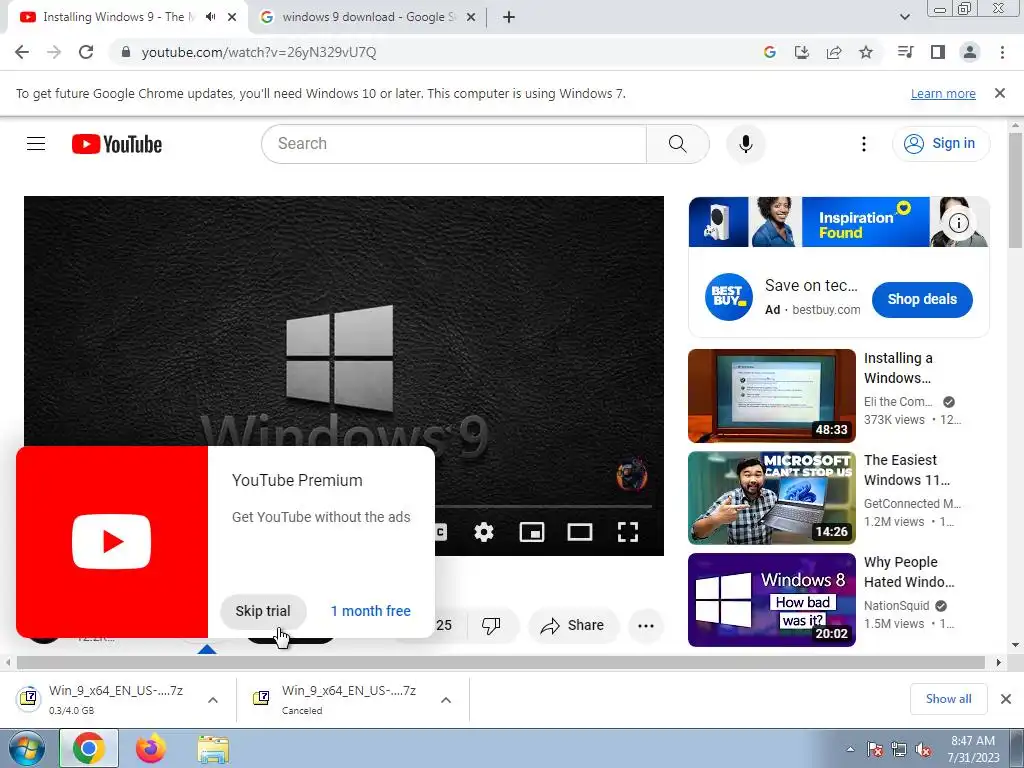Click the video progress bar

[x=543, y=506]
